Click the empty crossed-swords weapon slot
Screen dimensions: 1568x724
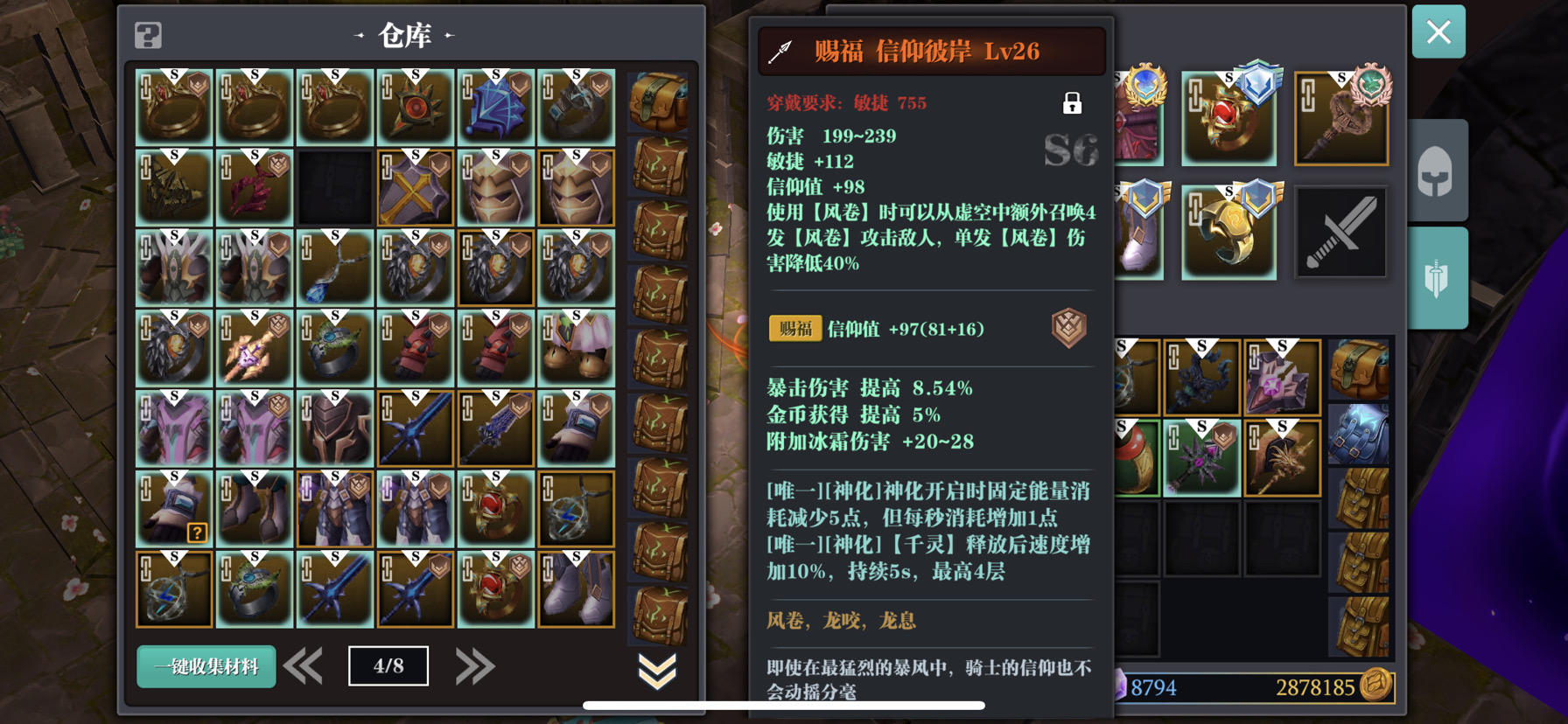1341,233
